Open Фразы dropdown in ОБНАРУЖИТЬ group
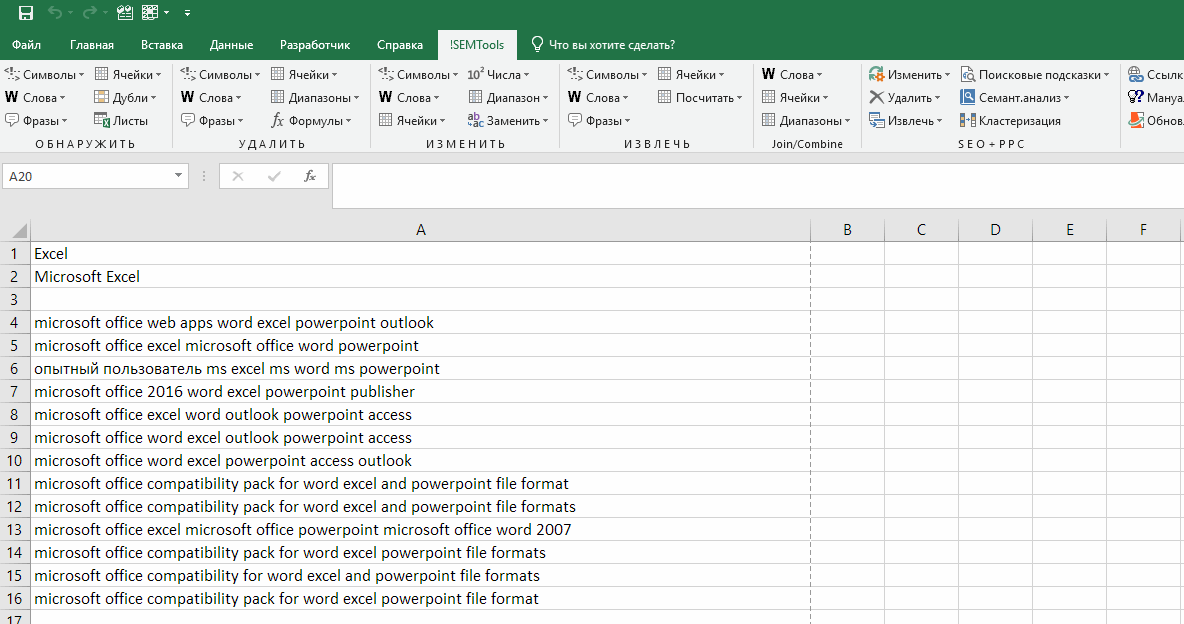1184x624 pixels. pos(36,120)
